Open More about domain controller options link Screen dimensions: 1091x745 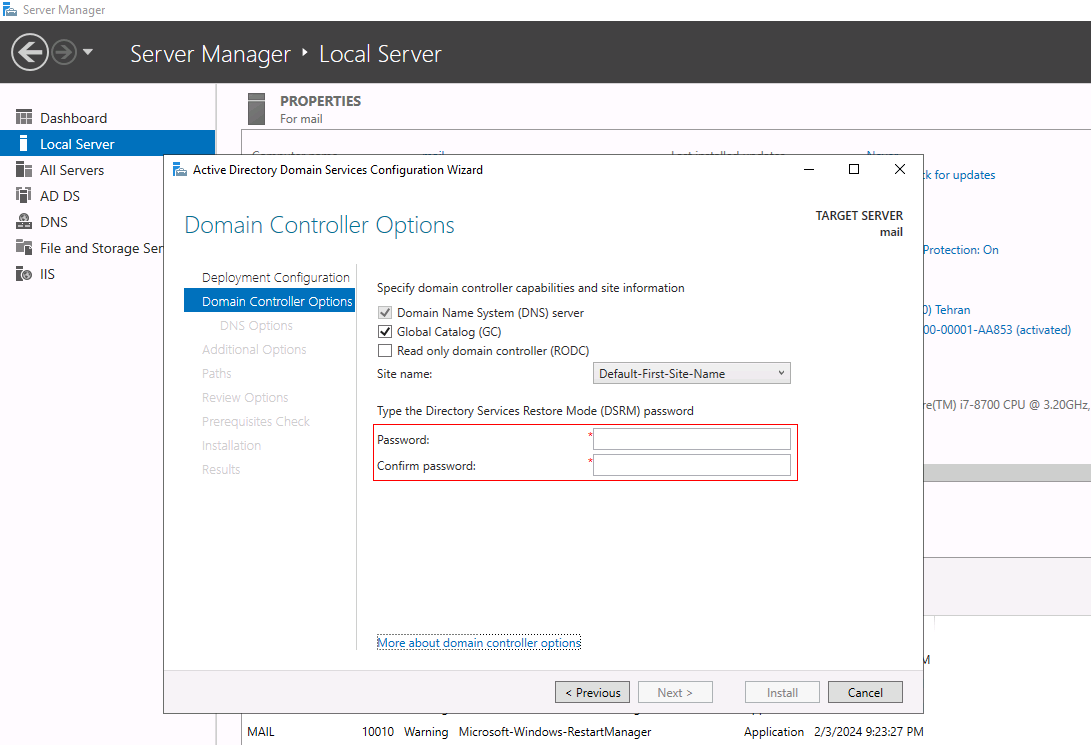[x=479, y=643]
